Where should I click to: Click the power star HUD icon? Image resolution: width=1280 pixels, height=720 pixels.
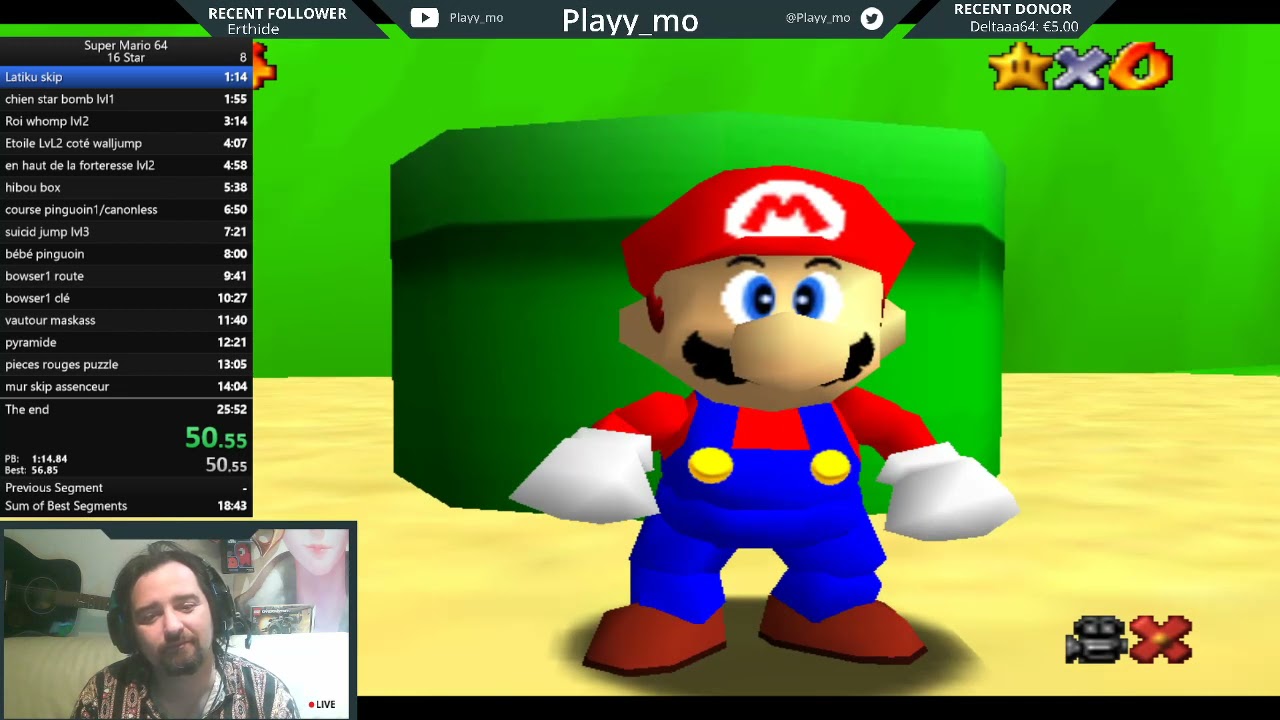pyautogui.click(x=1020, y=68)
